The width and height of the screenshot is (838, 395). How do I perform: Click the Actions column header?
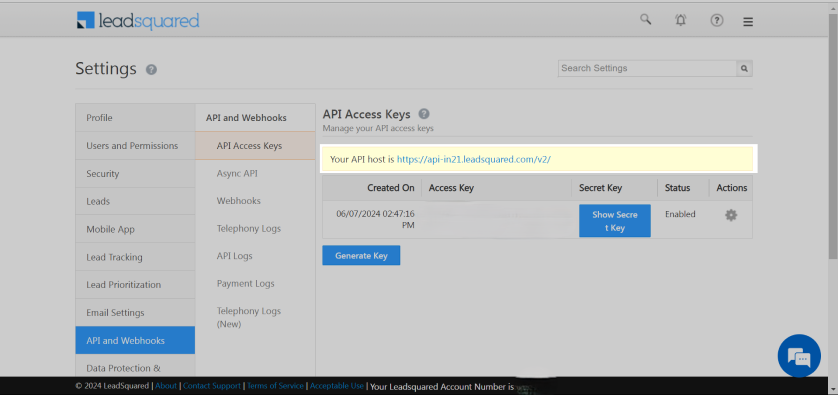[x=731, y=188]
